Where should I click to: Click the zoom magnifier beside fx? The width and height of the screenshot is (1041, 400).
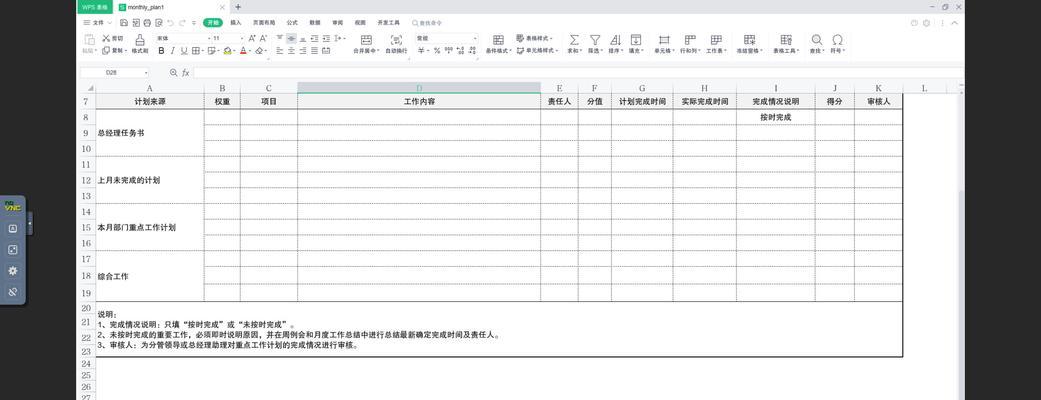[173, 72]
